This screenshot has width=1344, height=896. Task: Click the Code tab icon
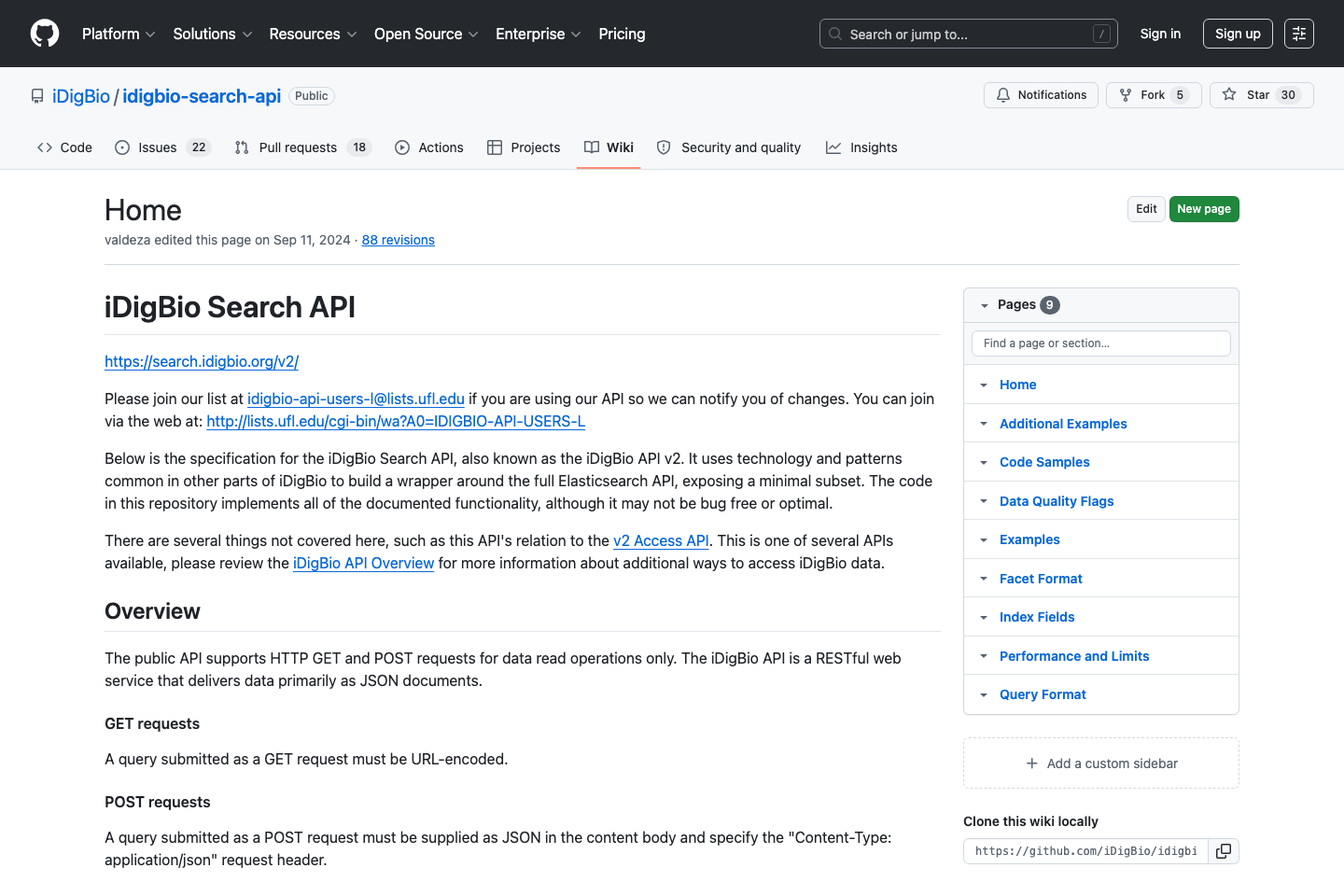click(x=45, y=147)
